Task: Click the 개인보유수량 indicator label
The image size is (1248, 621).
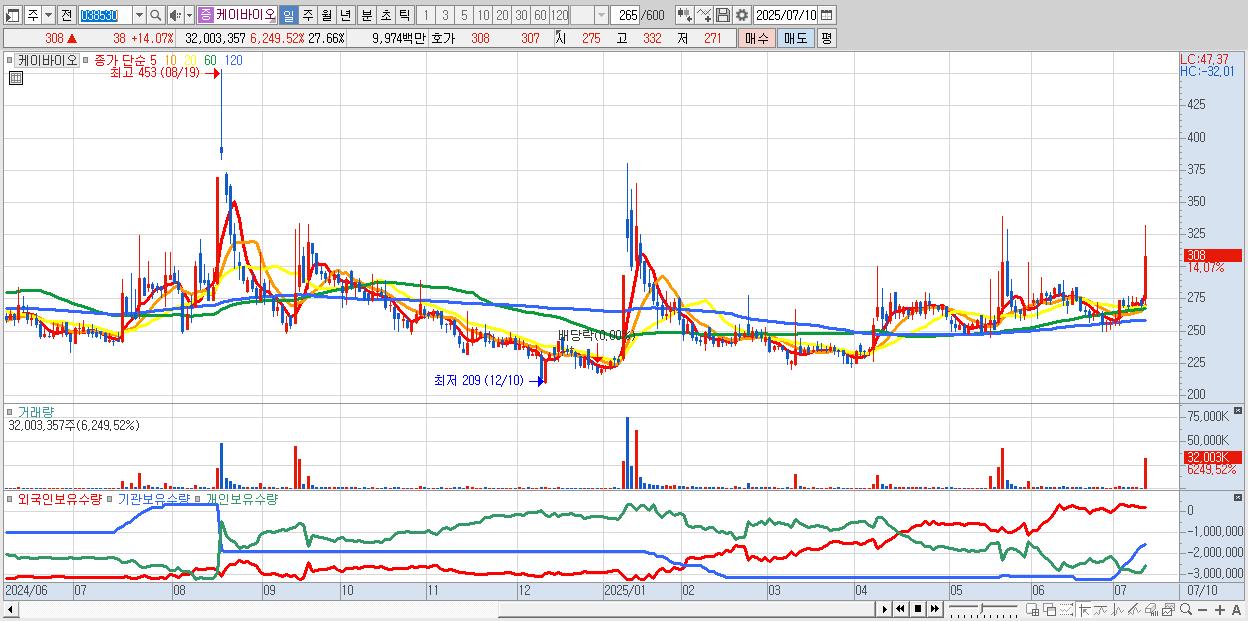Action: tap(241, 498)
